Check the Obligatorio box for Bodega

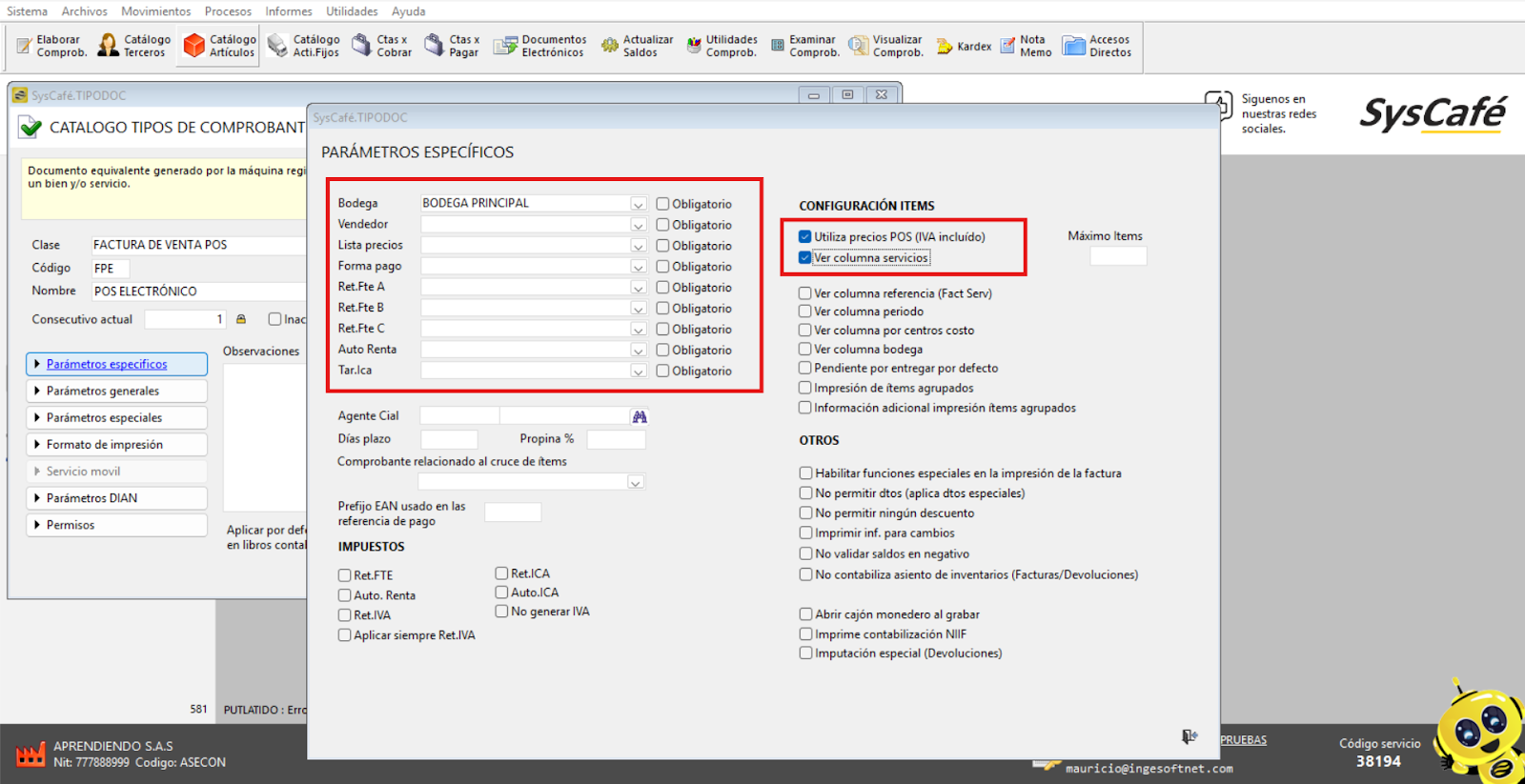point(662,204)
